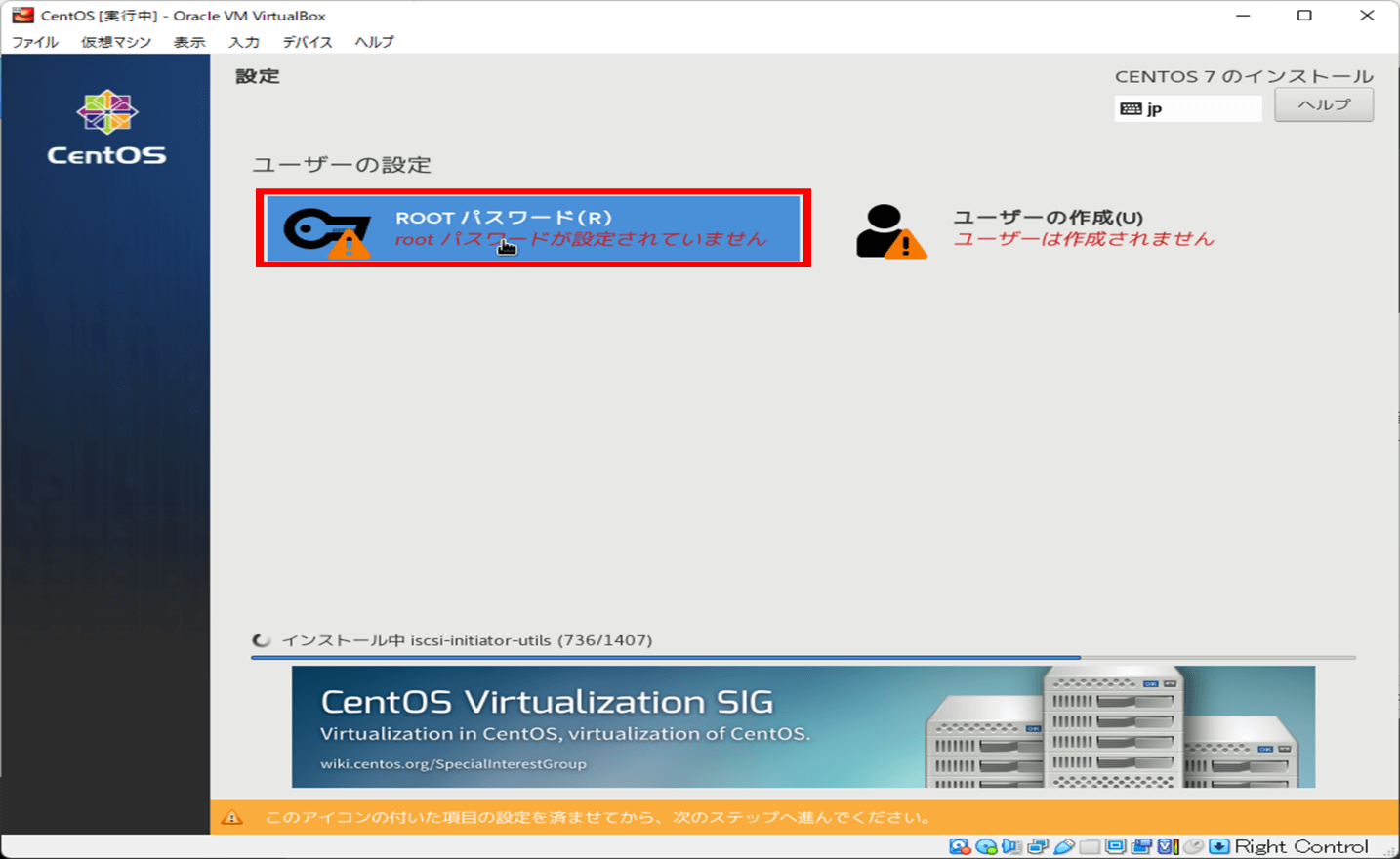Click the VirtualBox title bar icon

[22, 15]
